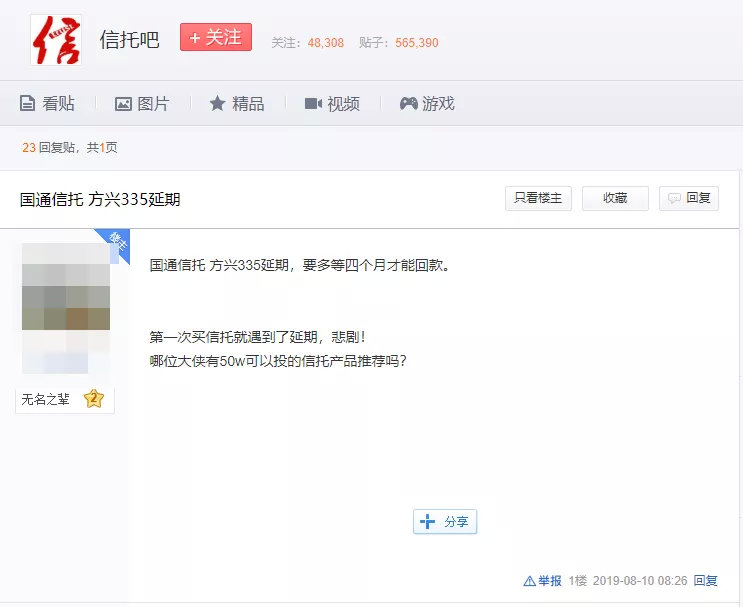Switch to the 图片 tab
743x607 pixels.
[142, 103]
